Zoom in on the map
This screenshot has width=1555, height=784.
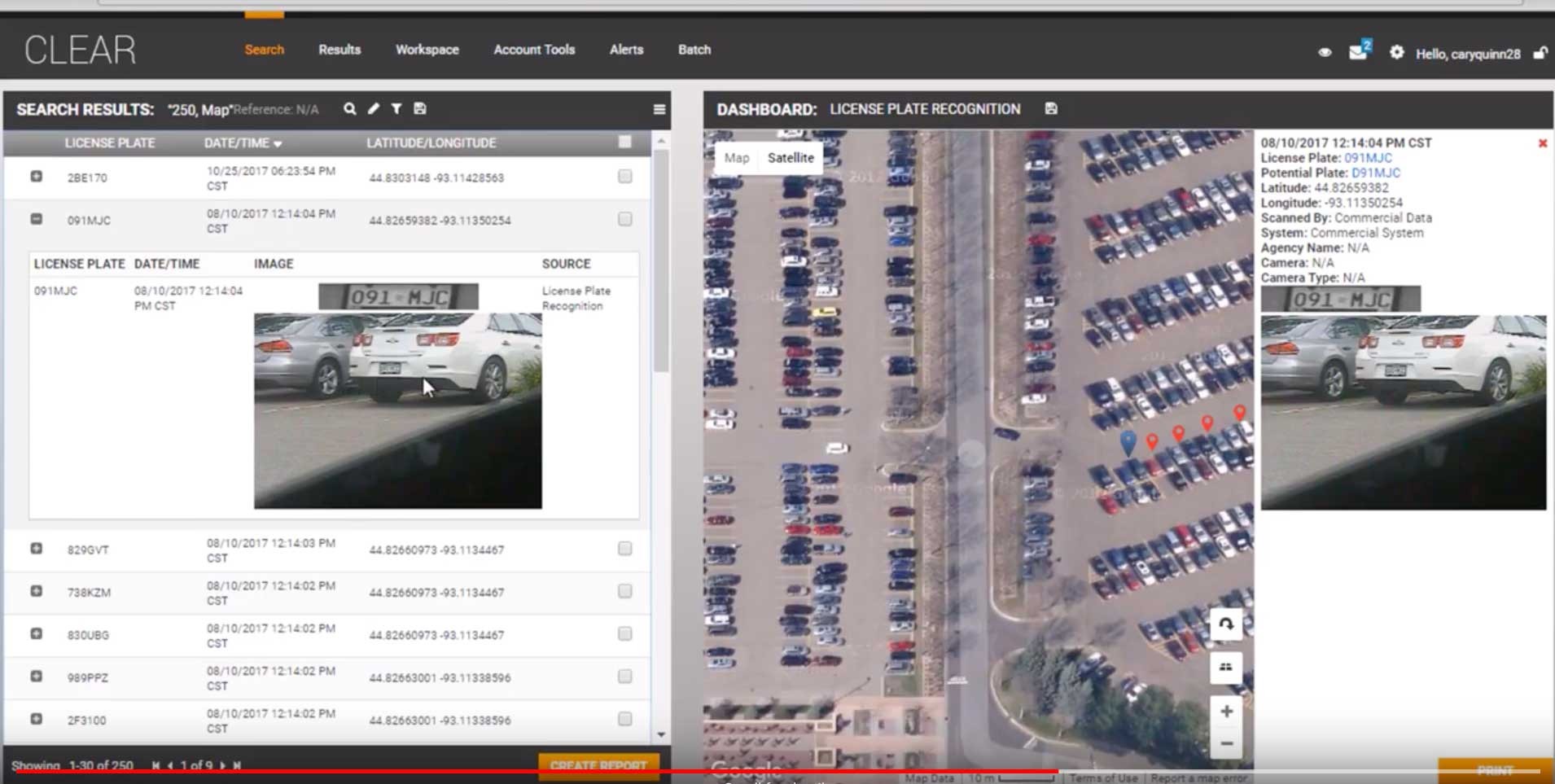tap(1225, 712)
